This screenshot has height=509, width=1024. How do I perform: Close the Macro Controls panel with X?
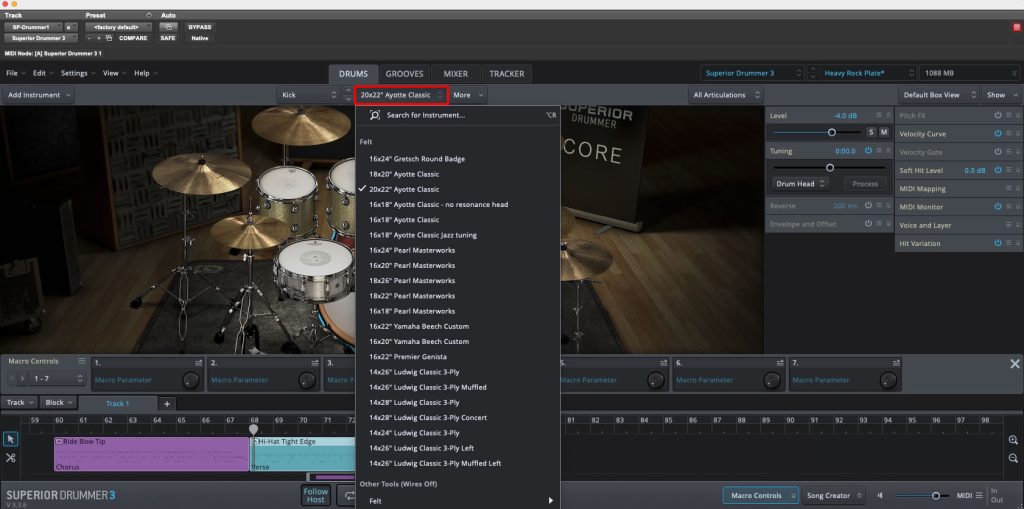[x=1014, y=364]
